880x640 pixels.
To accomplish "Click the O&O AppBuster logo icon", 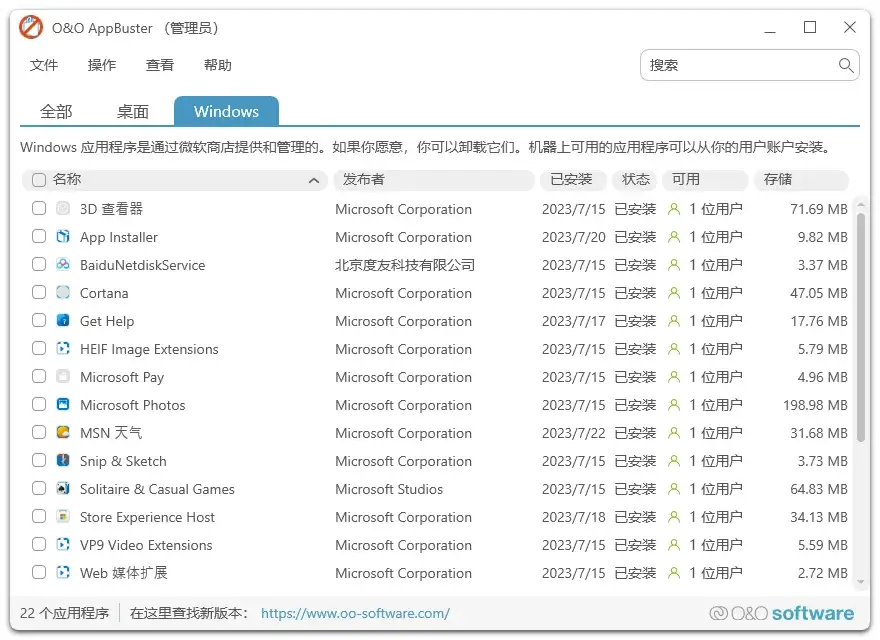I will coord(31,28).
